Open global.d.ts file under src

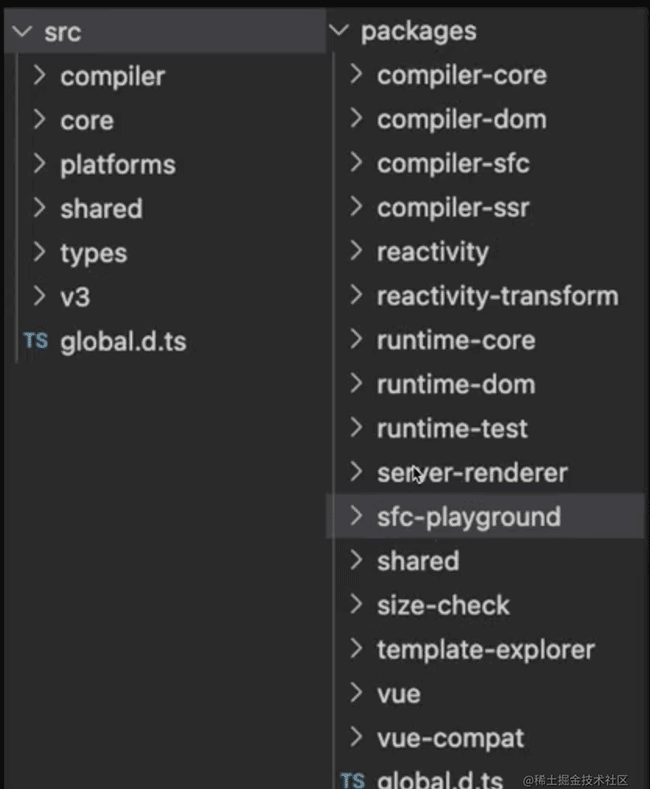pyautogui.click(x=123, y=342)
